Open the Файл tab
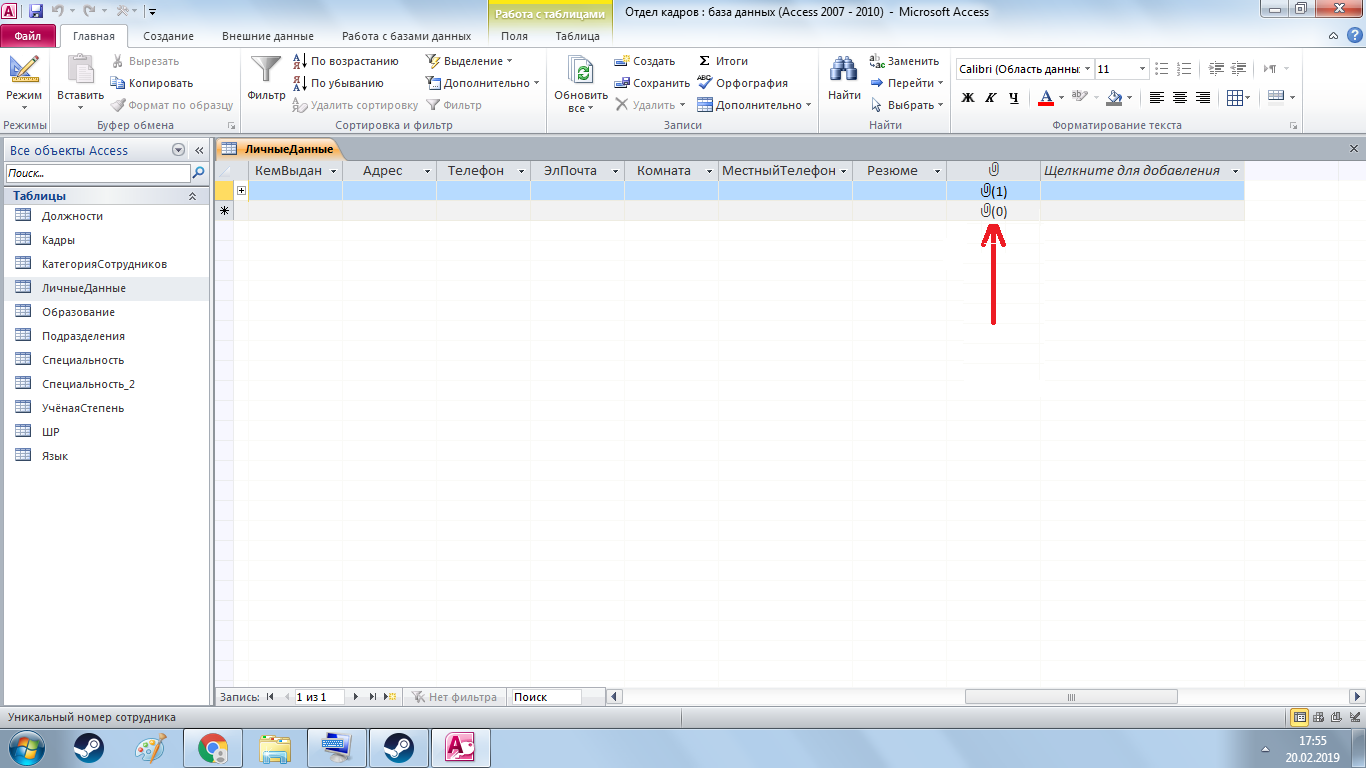The image size is (1366, 768). 28,36
